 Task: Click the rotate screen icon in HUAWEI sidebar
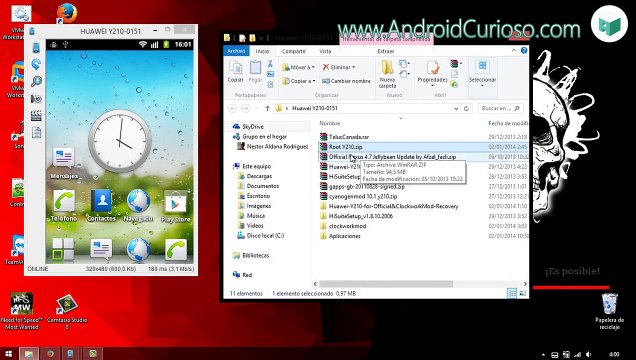point(36,64)
